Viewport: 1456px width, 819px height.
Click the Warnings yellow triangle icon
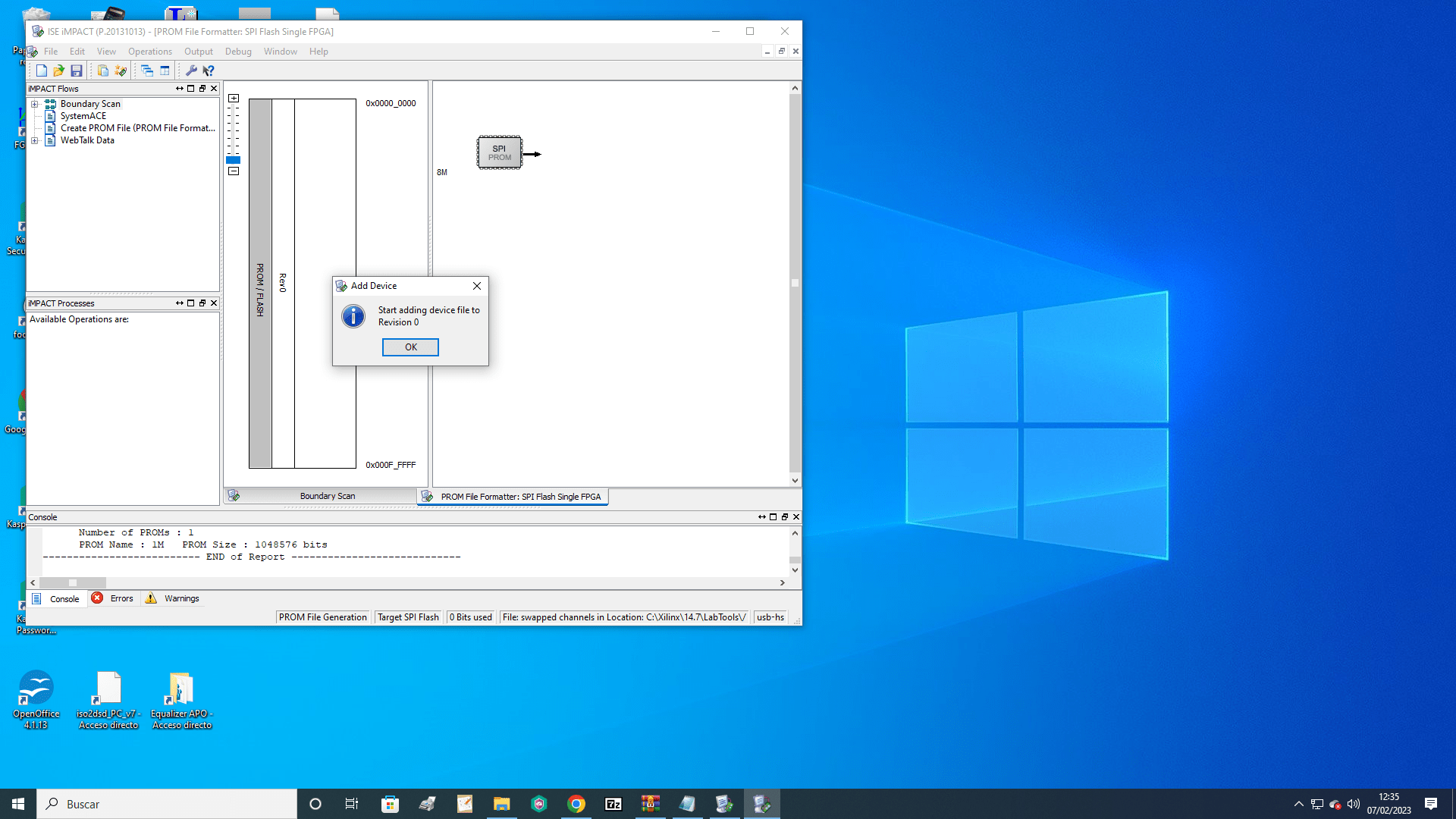click(x=151, y=598)
